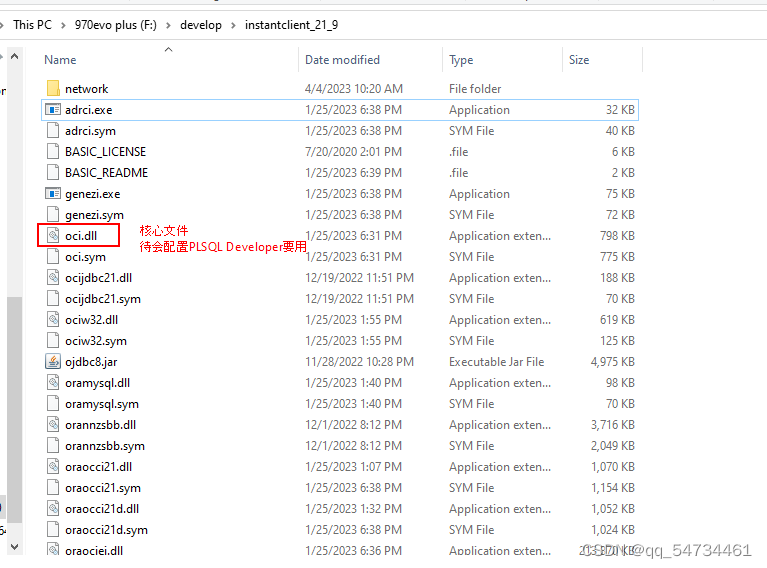Click the Executable Jar File type cell

tap(496, 362)
